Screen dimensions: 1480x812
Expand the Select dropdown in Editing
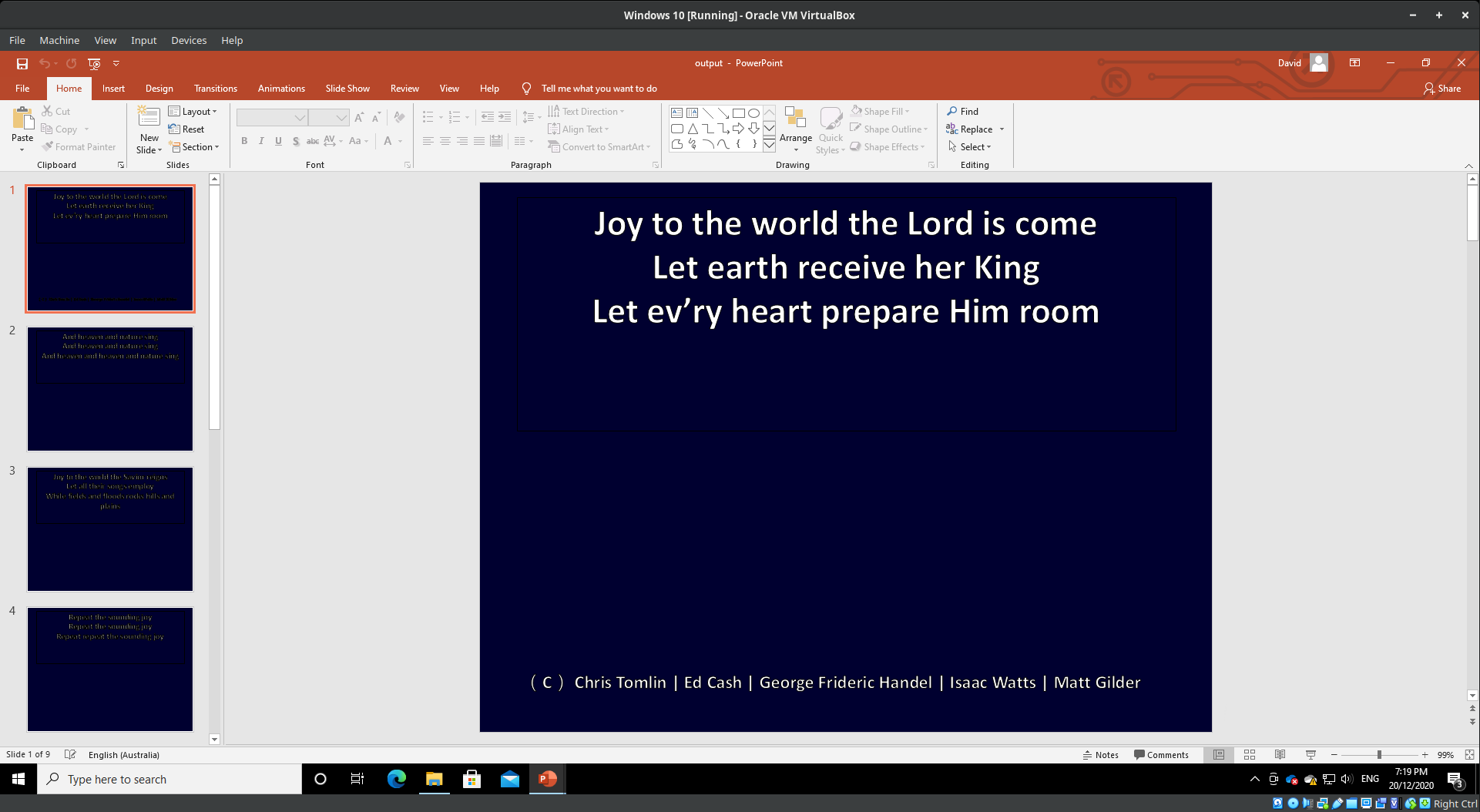970,147
